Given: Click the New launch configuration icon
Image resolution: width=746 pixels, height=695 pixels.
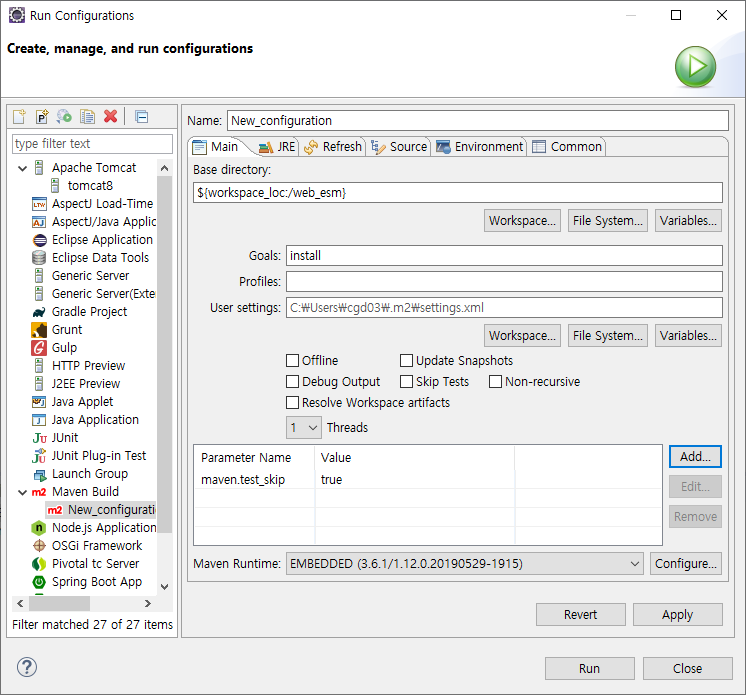Looking at the screenshot, I should [x=20, y=117].
